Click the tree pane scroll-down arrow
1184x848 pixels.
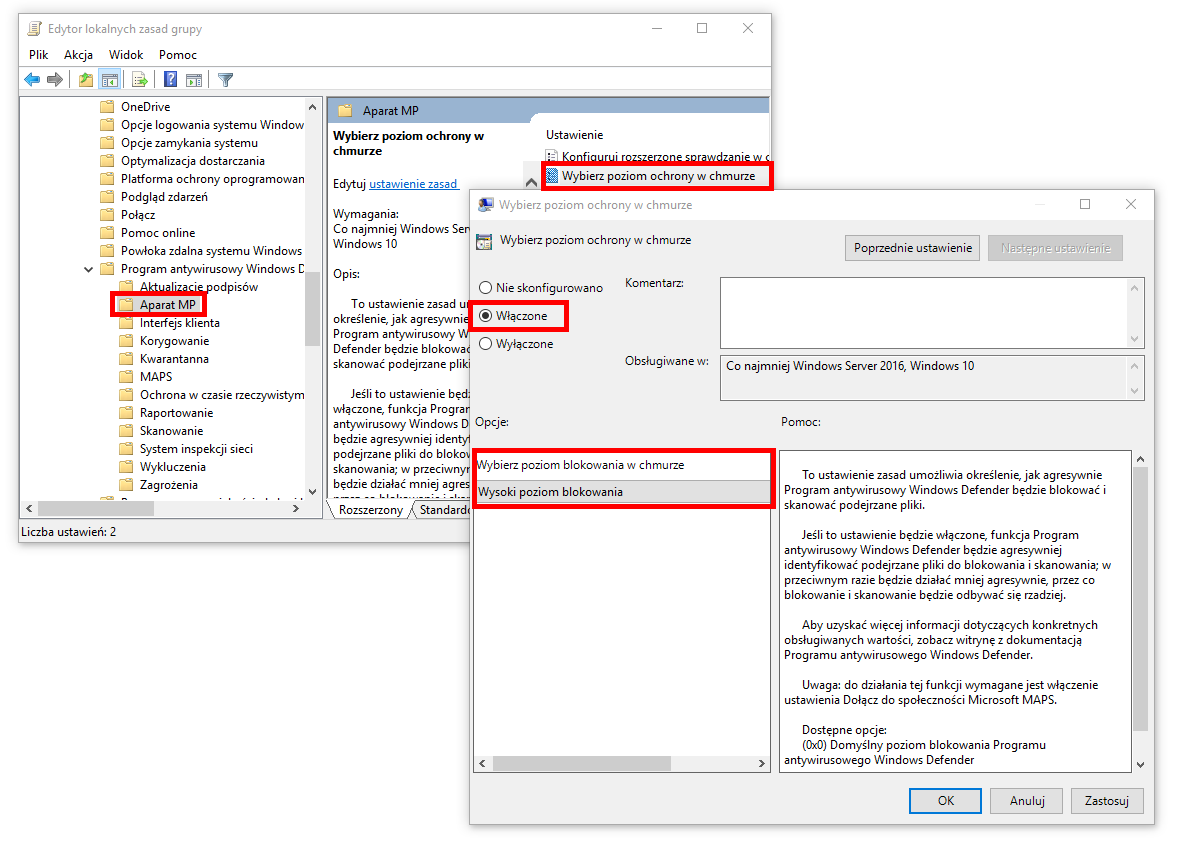313,492
